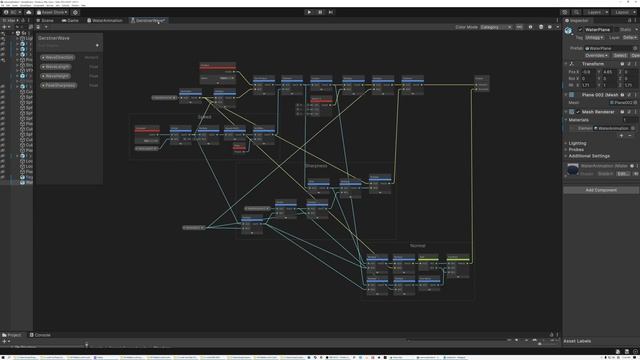Expand the Lighting section
Screen dimensions: 640x360
pyautogui.click(x=577, y=143)
